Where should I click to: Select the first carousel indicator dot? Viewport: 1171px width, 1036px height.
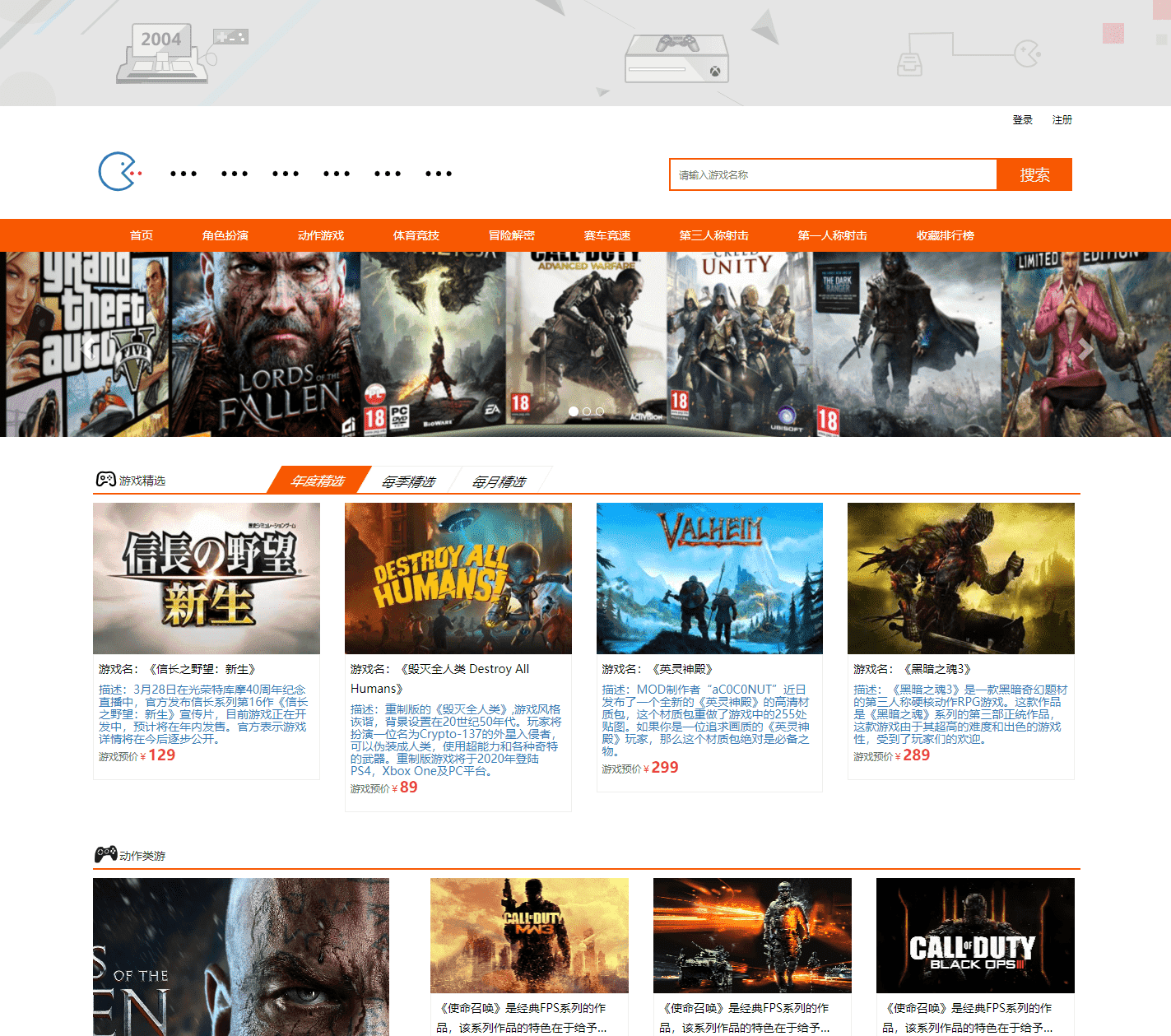(x=574, y=411)
